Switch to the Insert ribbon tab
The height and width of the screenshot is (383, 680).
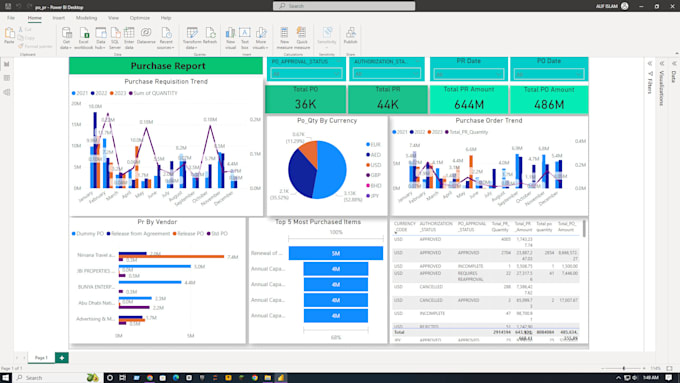click(x=59, y=18)
